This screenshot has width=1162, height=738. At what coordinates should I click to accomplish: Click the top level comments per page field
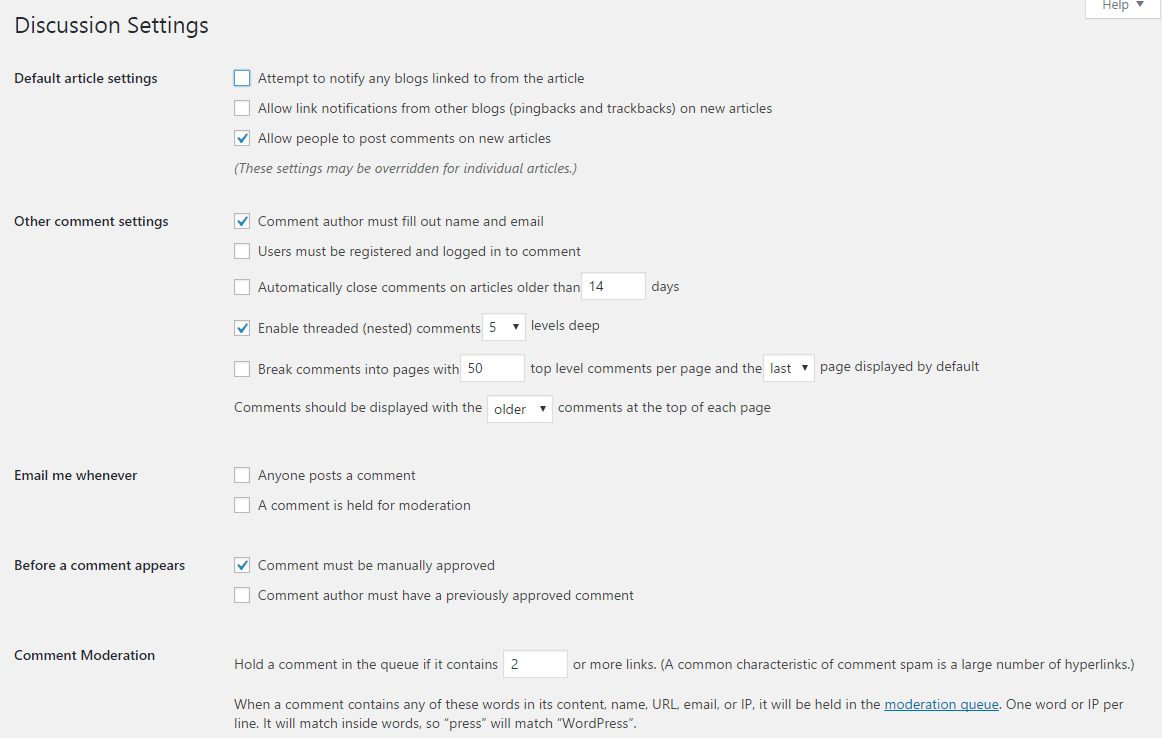pyautogui.click(x=492, y=368)
